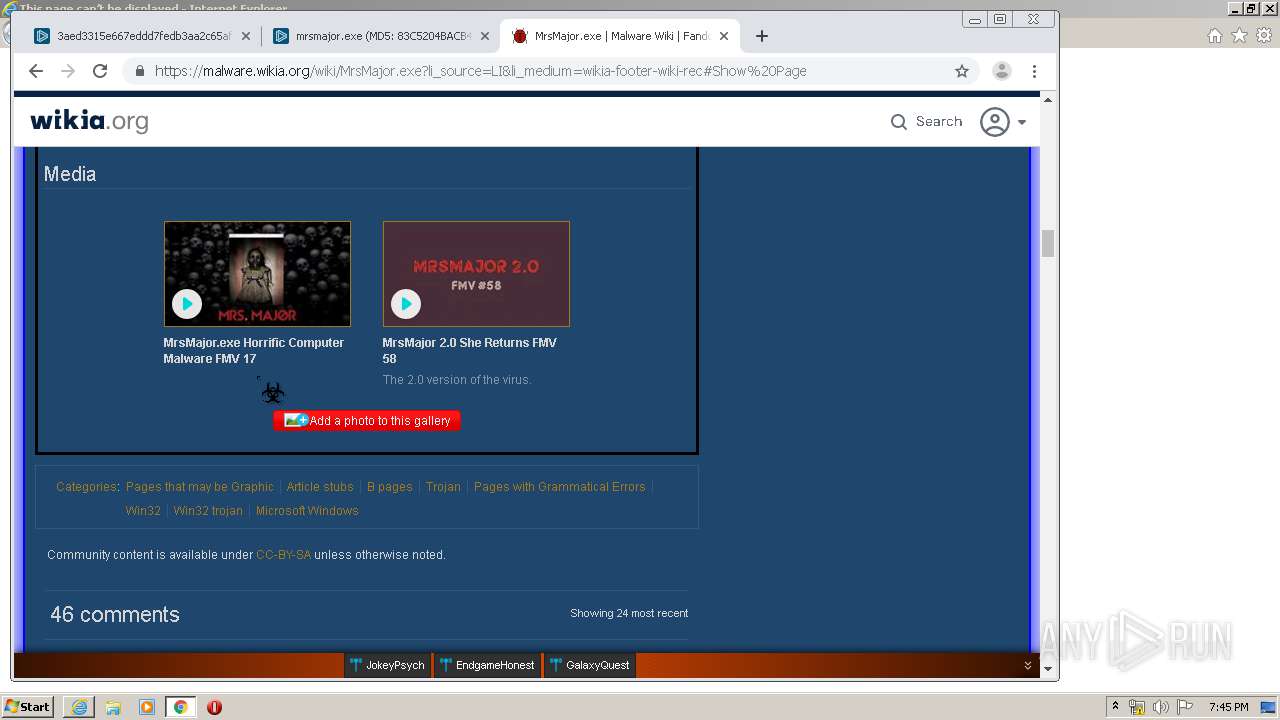Select 'The 2.0 version of the virus.' caption
Screen dimensions: 1280x720
457,380
